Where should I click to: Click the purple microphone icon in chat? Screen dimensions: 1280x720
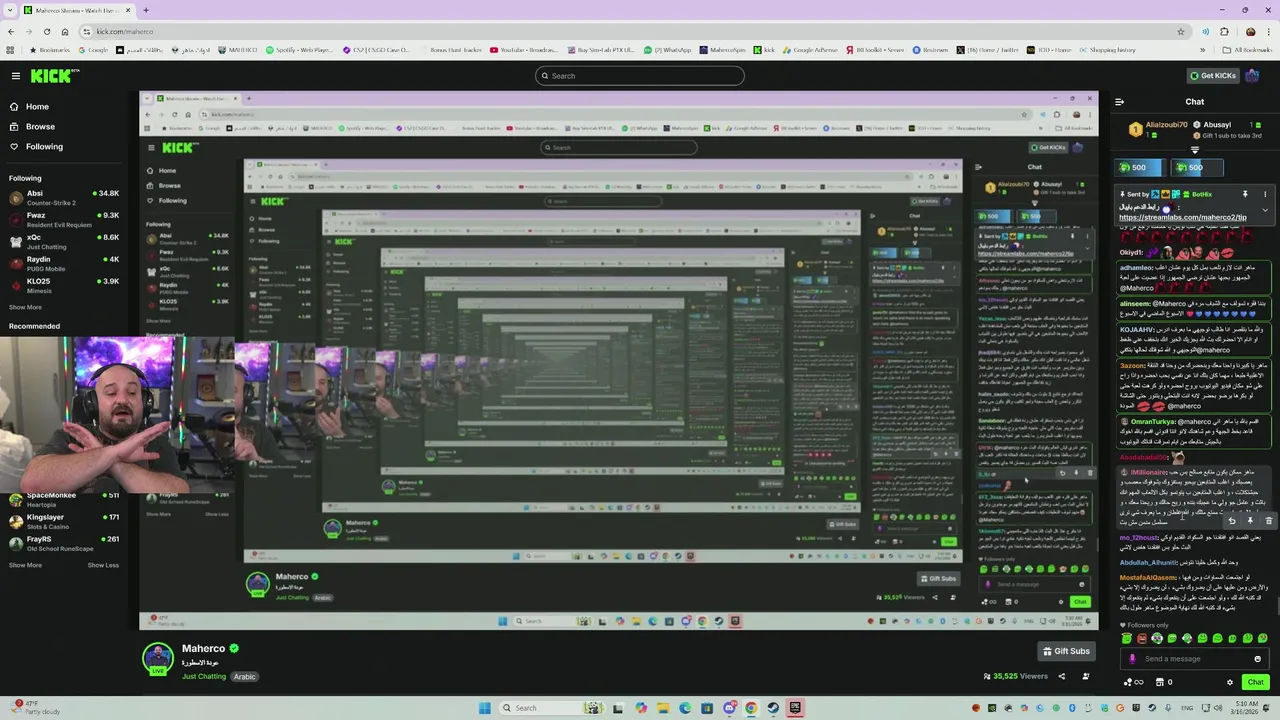click(x=1132, y=659)
